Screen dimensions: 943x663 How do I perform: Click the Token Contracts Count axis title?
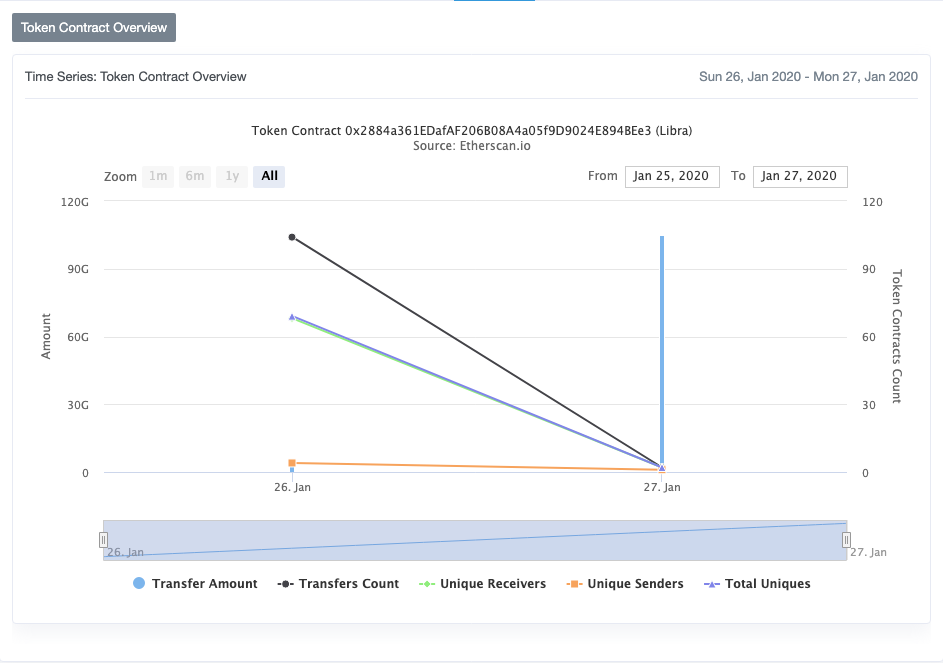click(x=897, y=336)
